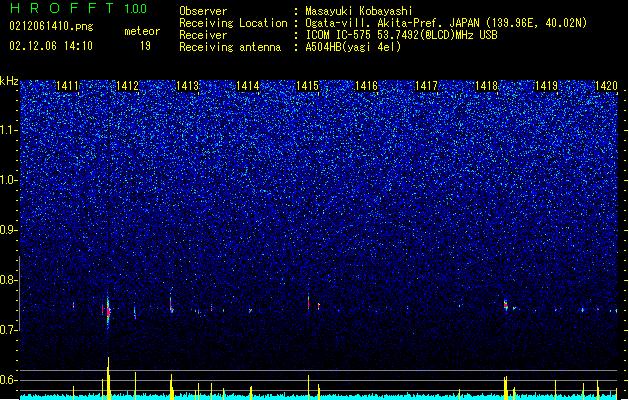Click the Receiving Location label

point(233,23)
